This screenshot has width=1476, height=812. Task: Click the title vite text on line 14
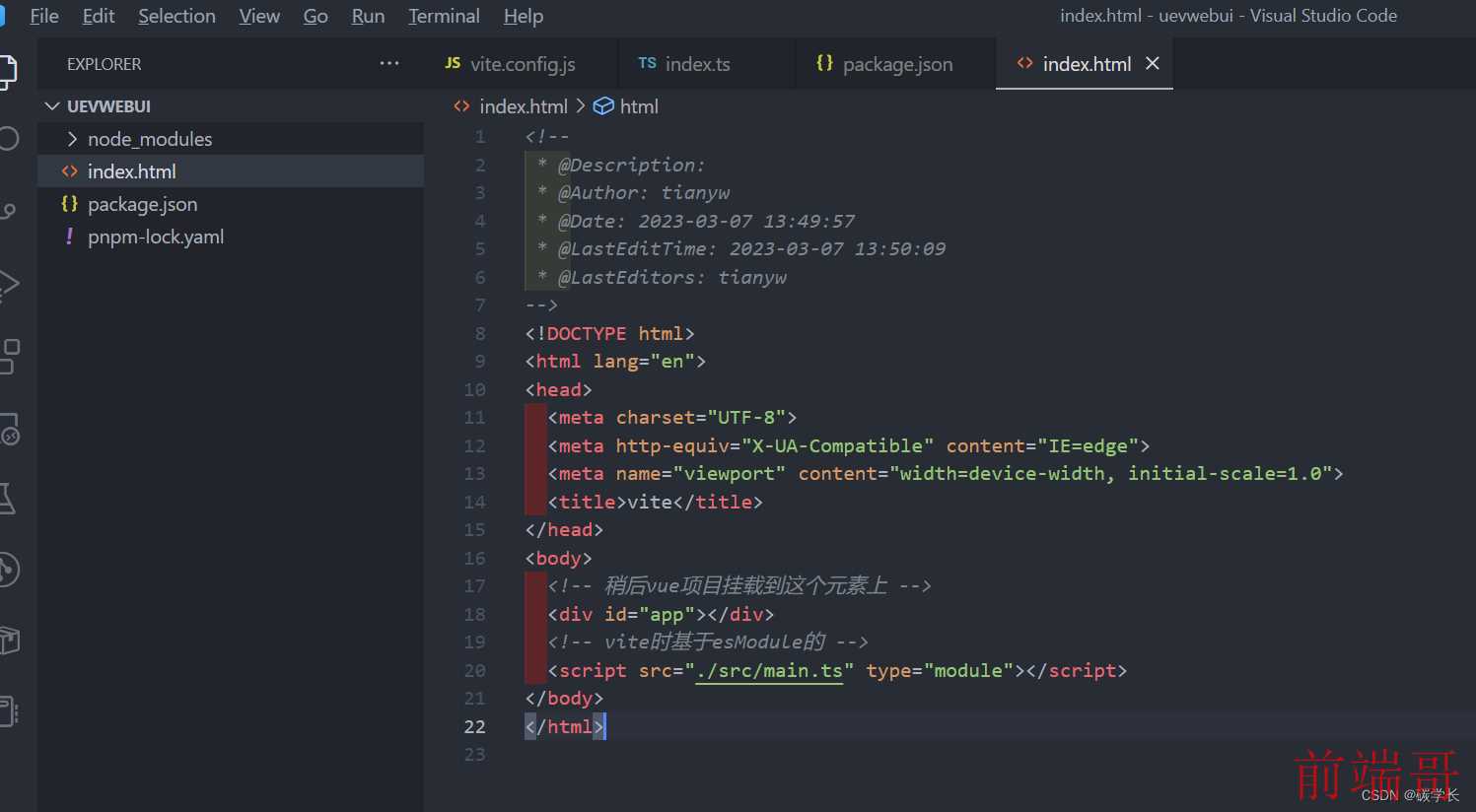[x=655, y=503]
